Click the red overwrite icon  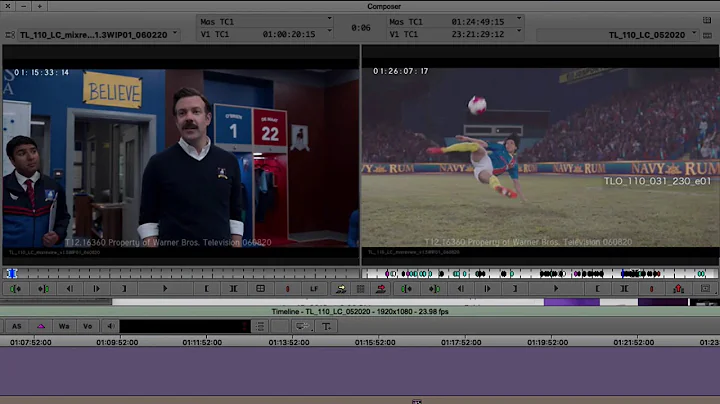tap(381, 289)
